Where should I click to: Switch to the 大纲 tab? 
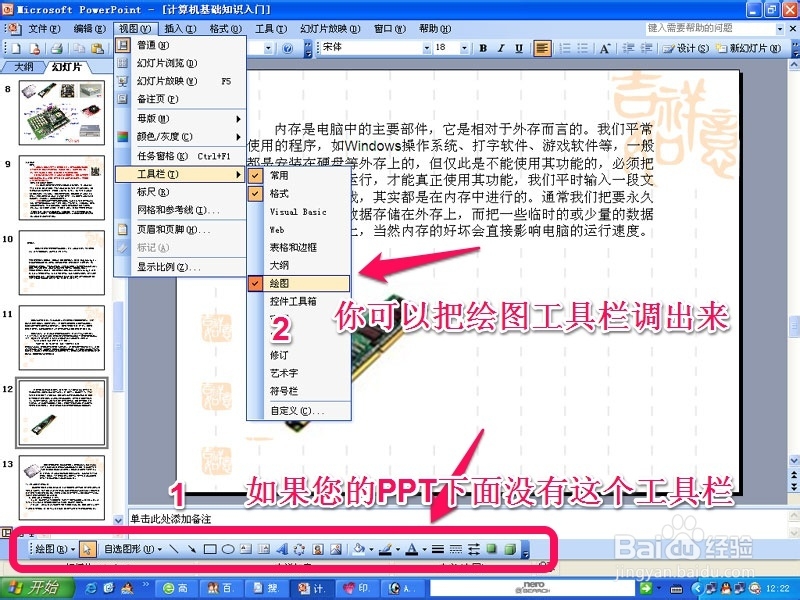pyautogui.click(x=23, y=67)
